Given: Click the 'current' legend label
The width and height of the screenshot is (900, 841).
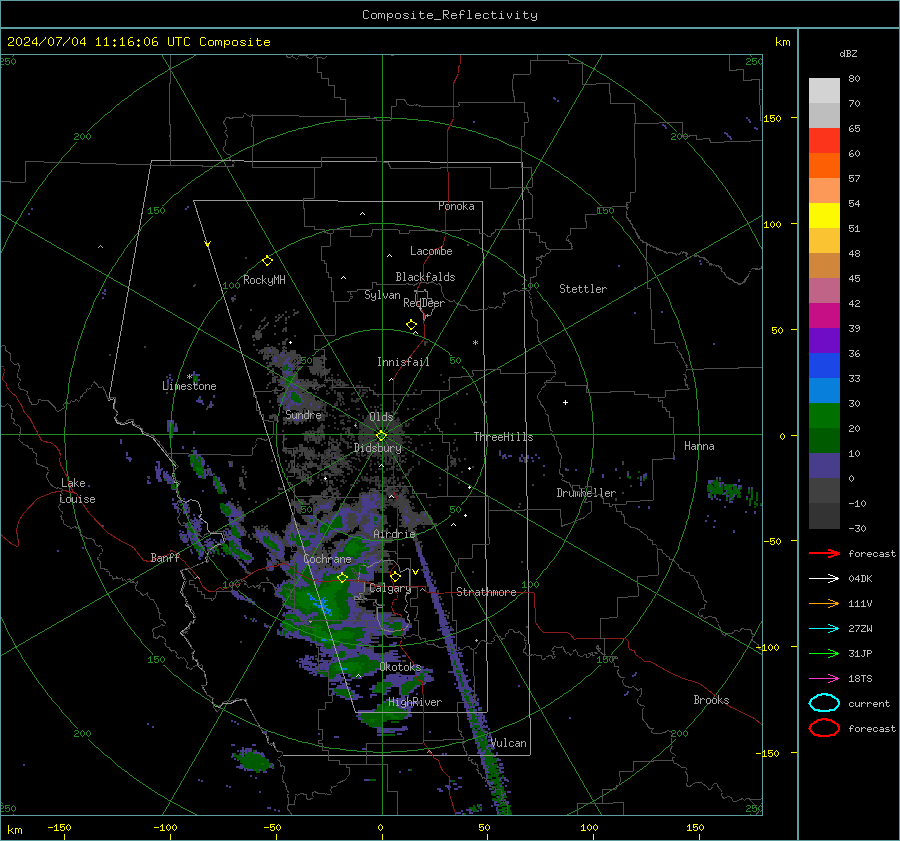Looking at the screenshot, I should [869, 704].
